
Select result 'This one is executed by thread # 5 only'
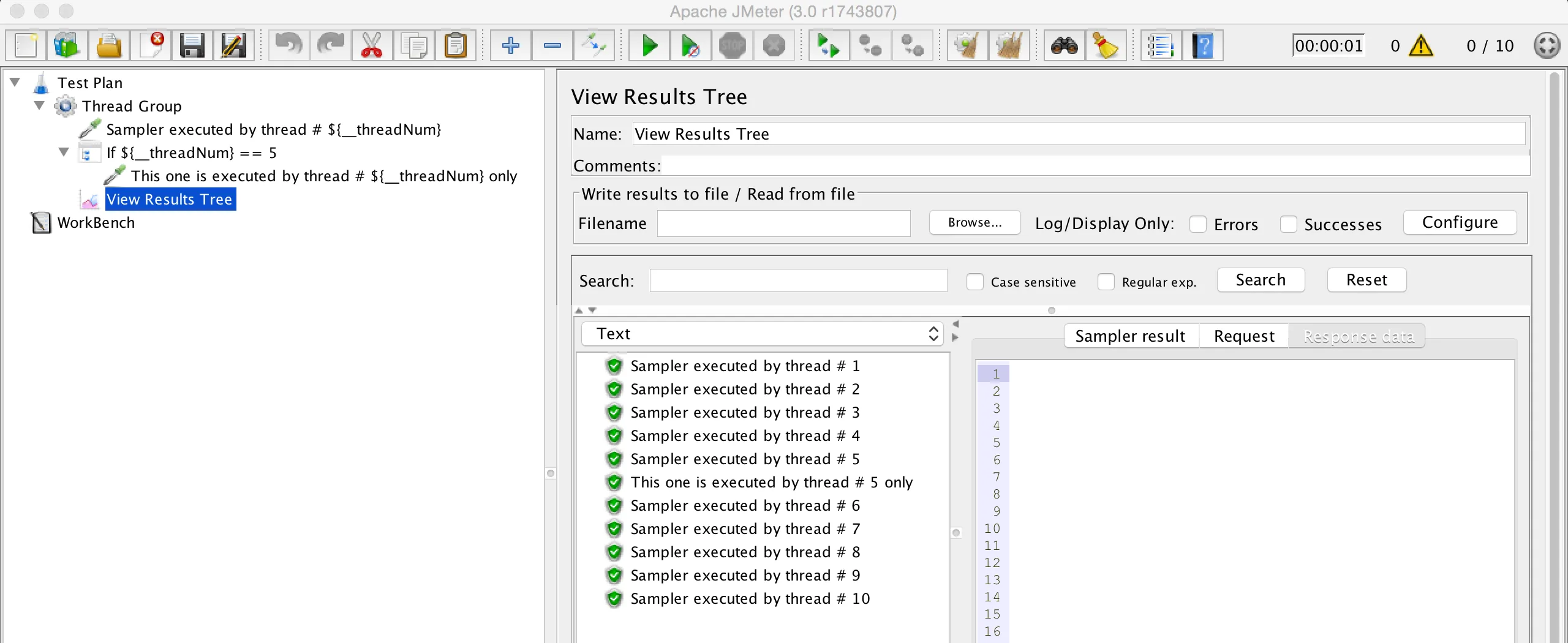click(x=772, y=482)
